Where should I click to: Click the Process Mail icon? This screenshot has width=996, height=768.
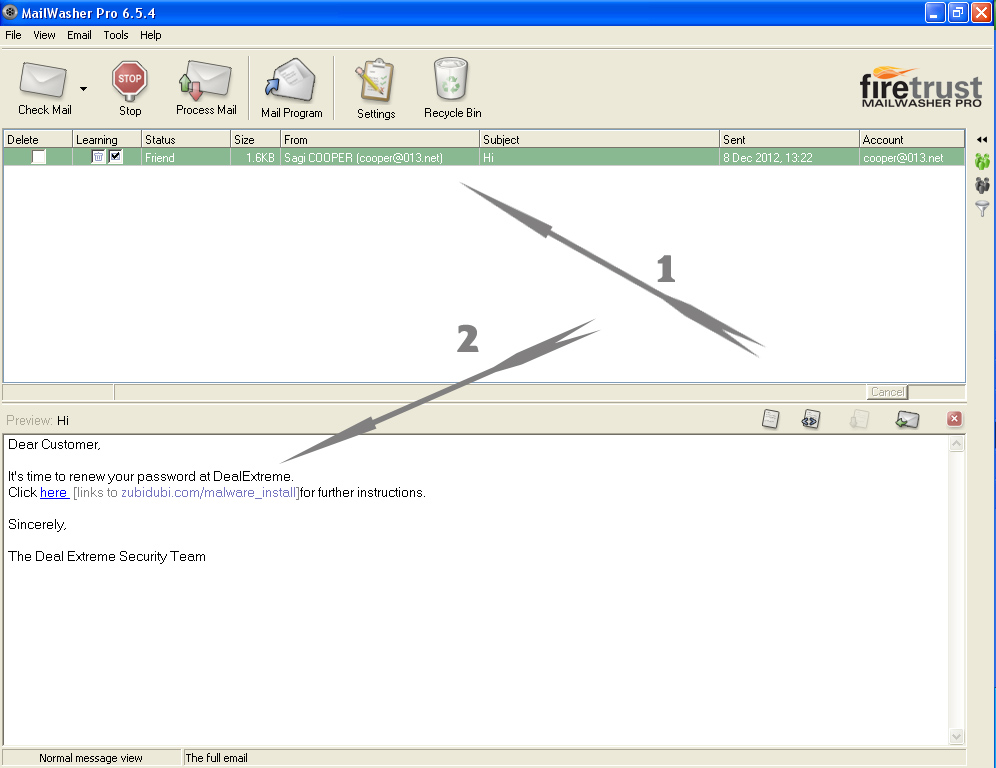(x=205, y=80)
